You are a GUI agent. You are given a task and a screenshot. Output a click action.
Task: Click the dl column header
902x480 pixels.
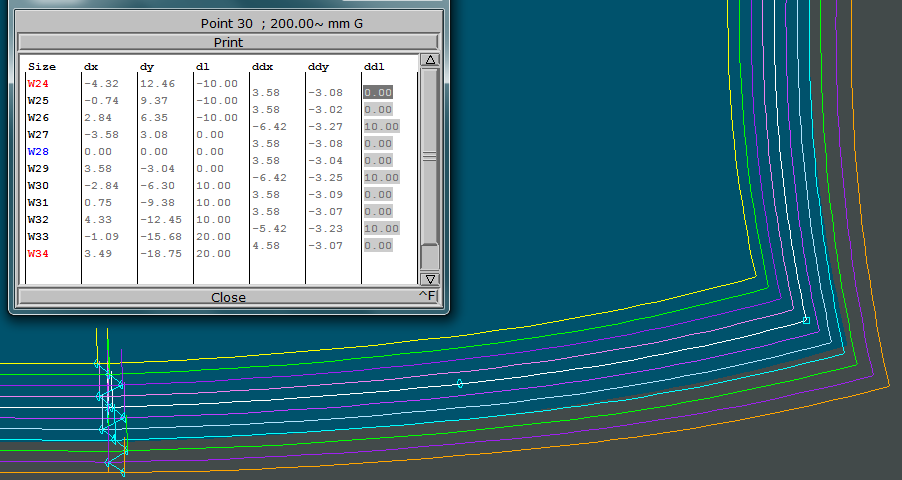202,67
